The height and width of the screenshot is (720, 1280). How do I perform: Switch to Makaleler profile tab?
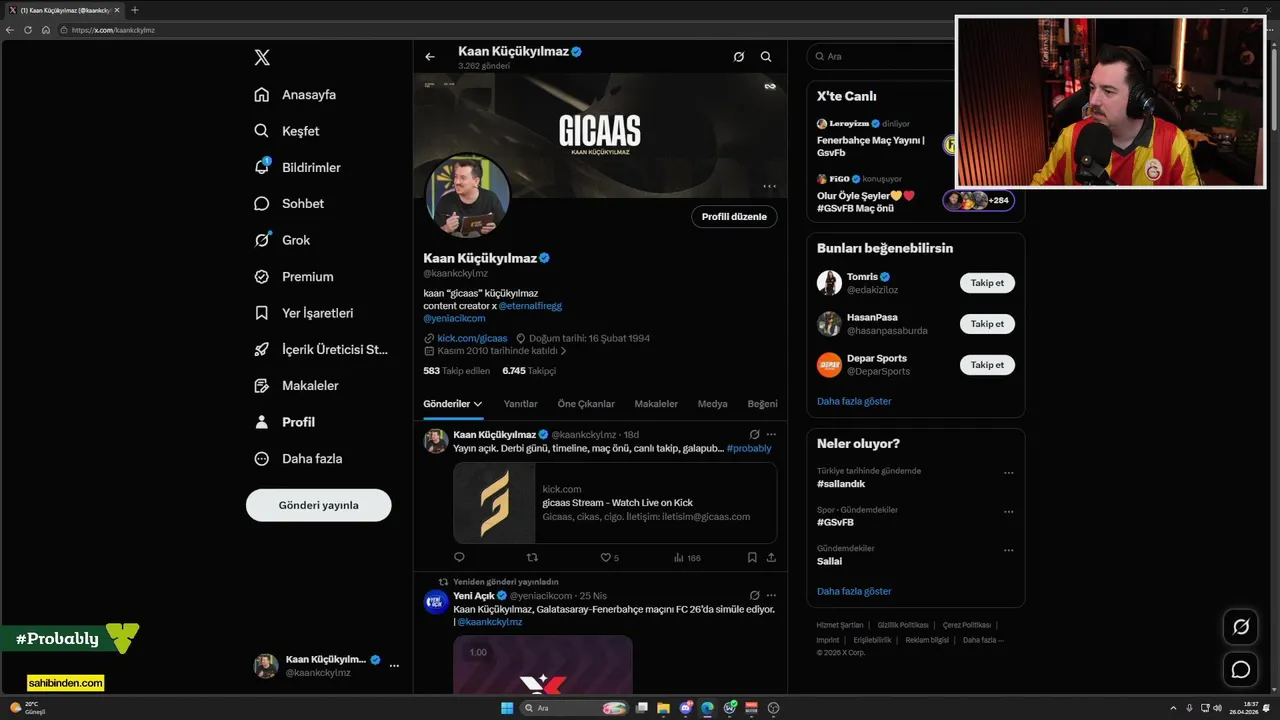click(656, 404)
